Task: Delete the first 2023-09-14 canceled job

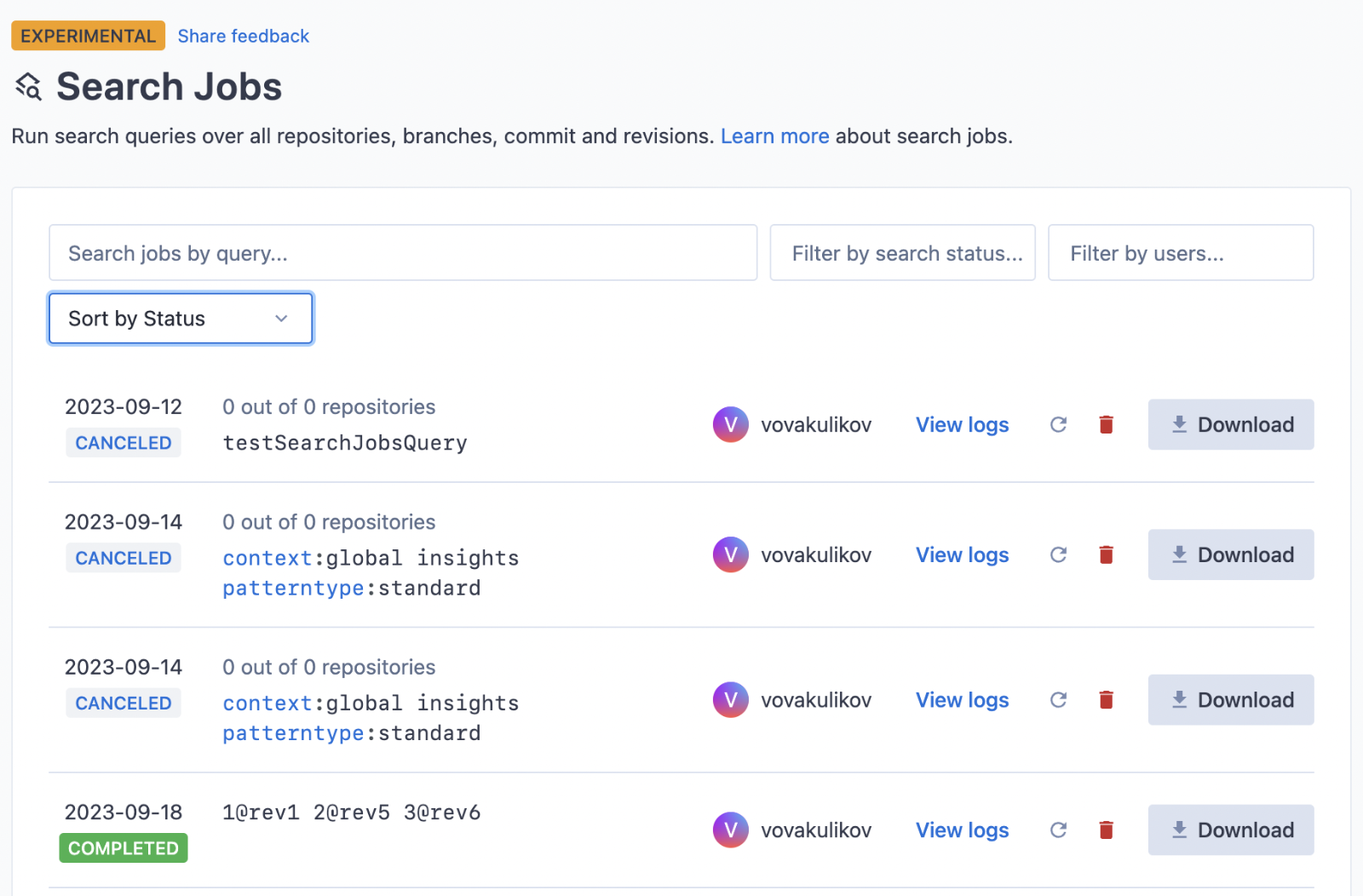Action: tap(1106, 554)
